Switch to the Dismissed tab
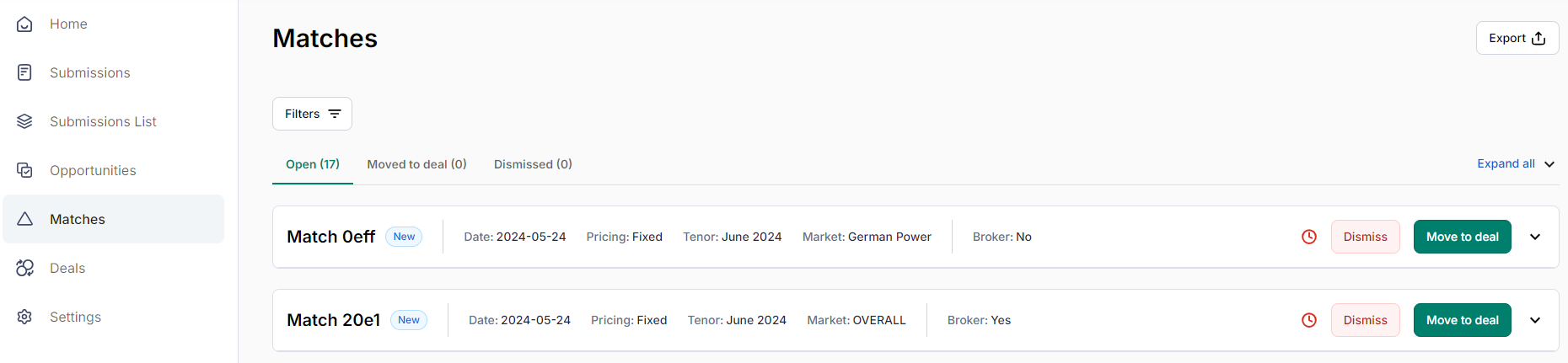 click(x=533, y=164)
